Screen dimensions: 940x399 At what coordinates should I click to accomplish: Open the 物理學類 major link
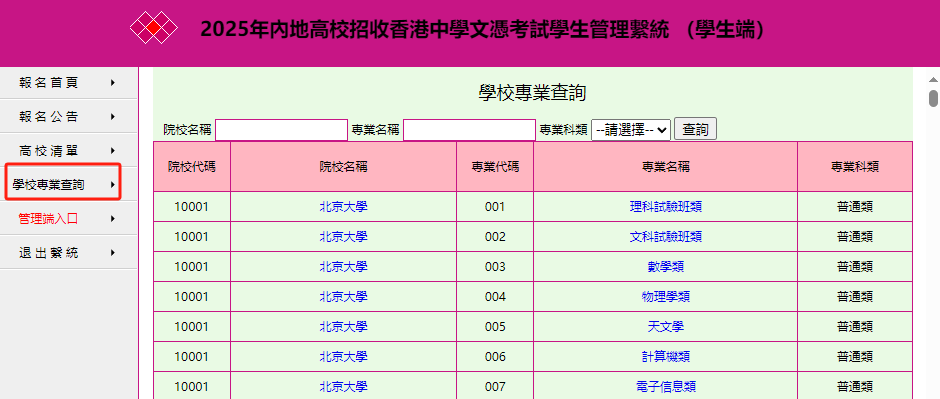click(x=665, y=297)
